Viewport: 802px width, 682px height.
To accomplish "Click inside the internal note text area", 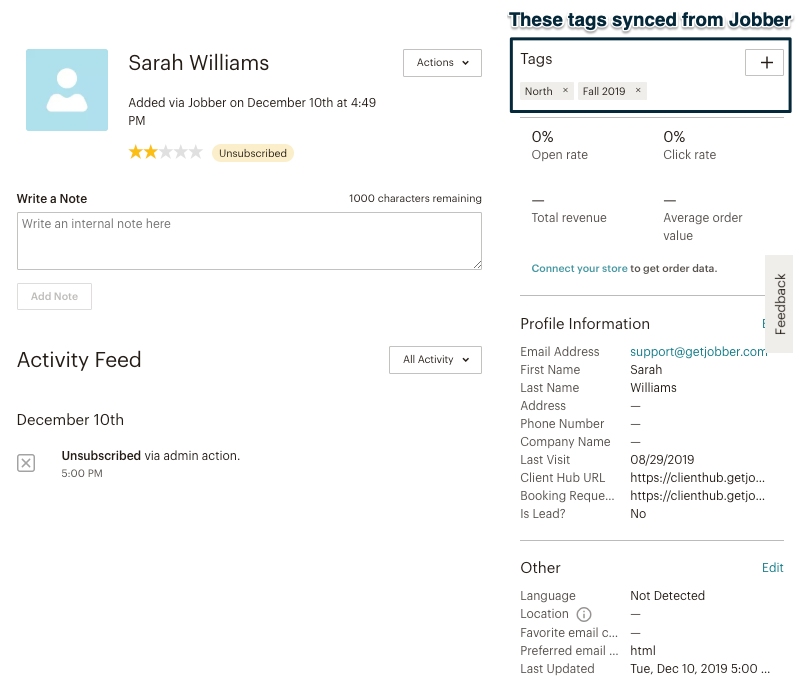I will [249, 241].
